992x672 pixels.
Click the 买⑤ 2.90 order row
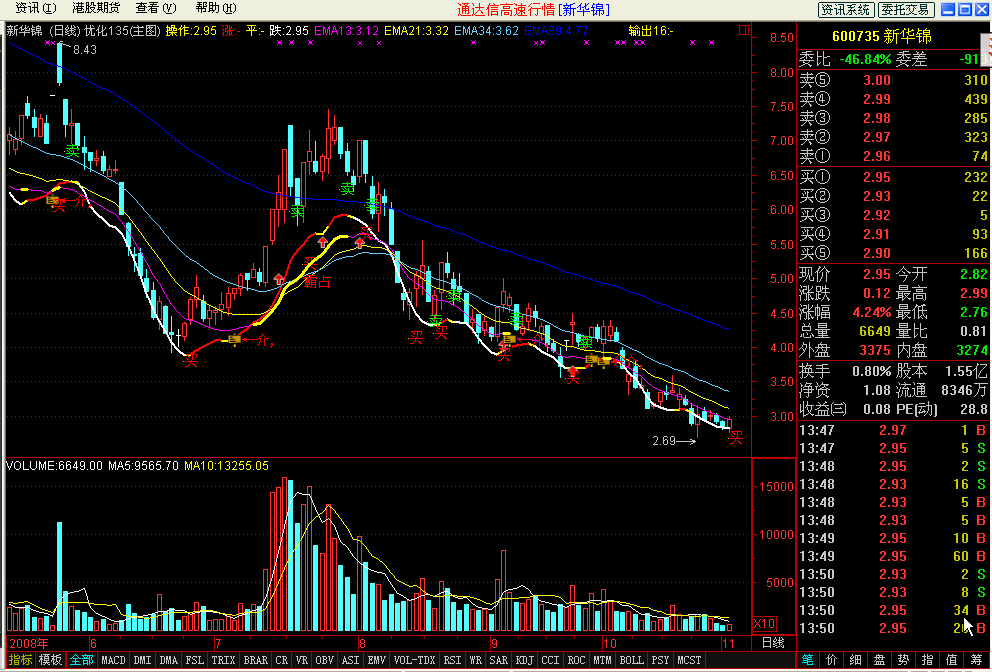[x=893, y=253]
